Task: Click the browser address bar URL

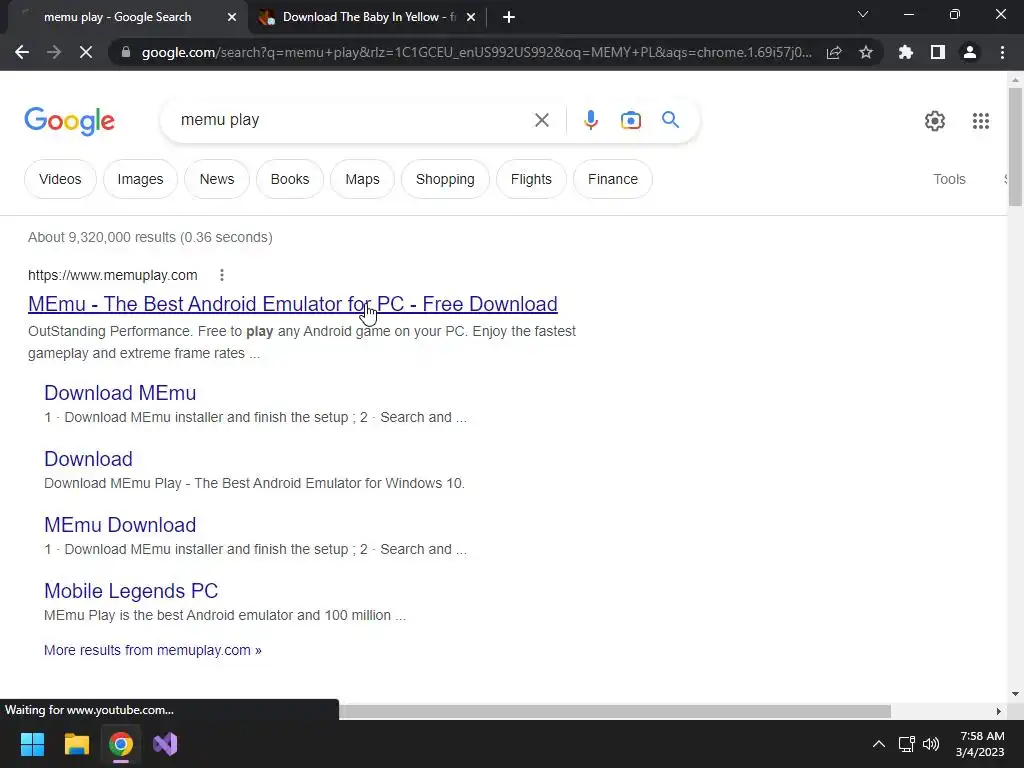Action: coord(477,52)
